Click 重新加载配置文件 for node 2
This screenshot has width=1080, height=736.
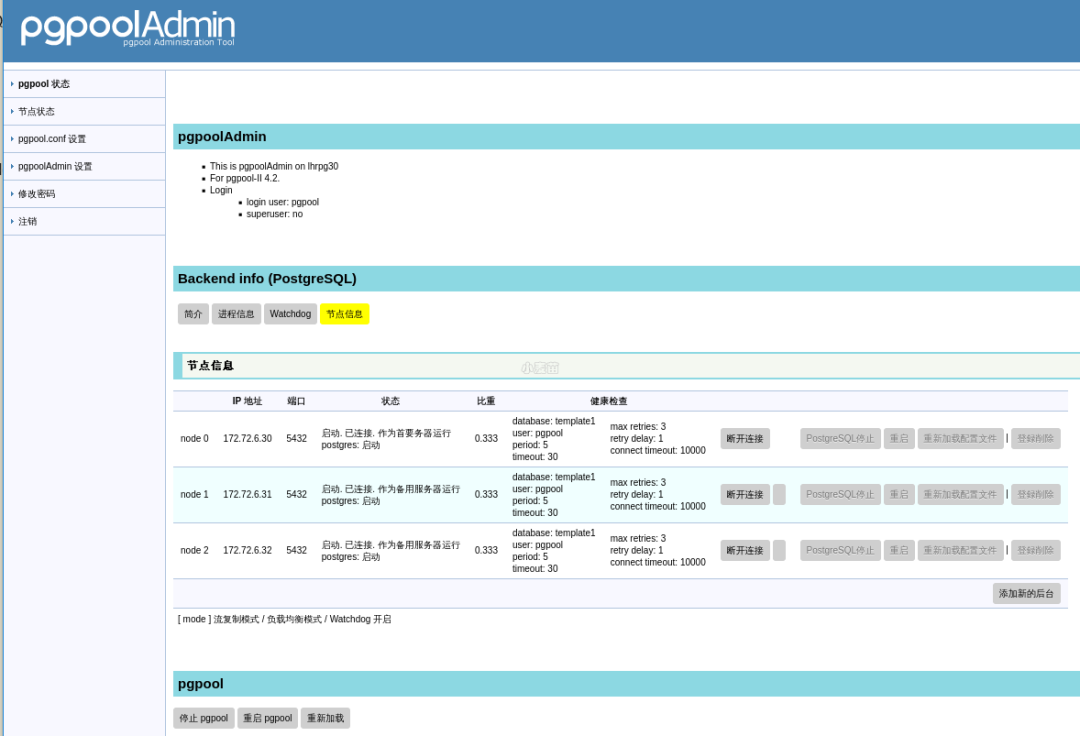(960, 550)
